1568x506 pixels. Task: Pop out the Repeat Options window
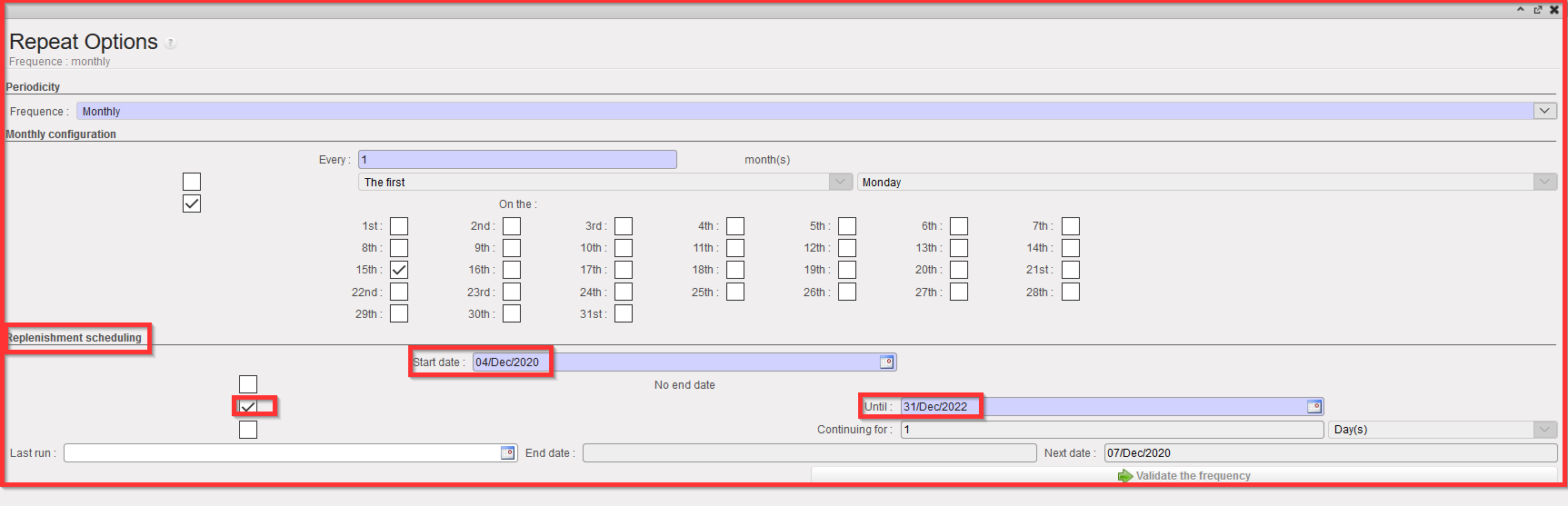click(1538, 10)
